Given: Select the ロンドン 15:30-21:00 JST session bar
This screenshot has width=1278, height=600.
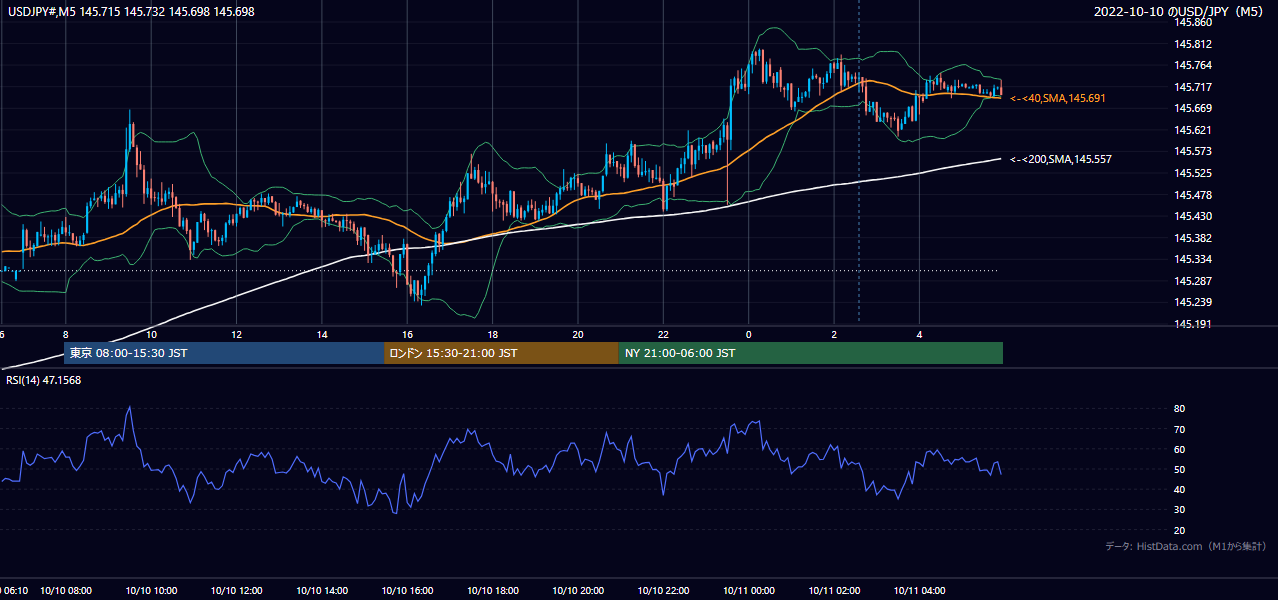Looking at the screenshot, I should (501, 353).
